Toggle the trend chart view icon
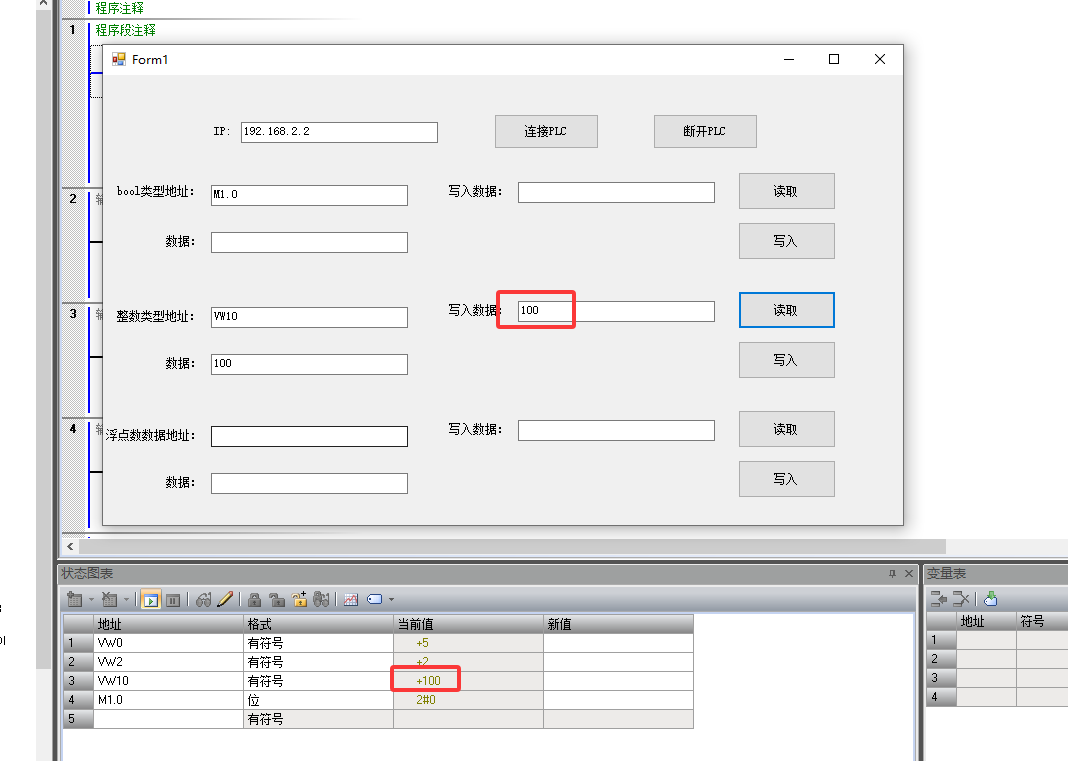This screenshot has width=1068, height=761. click(351, 599)
